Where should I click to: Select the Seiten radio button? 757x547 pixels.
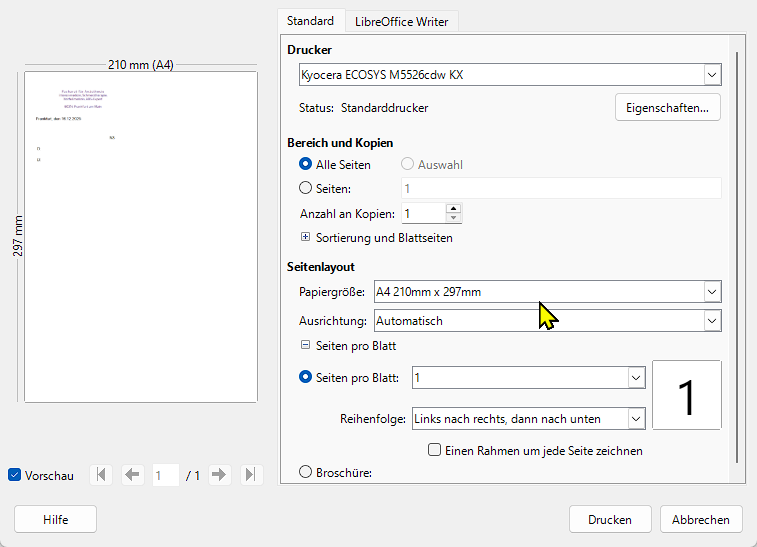point(306,187)
